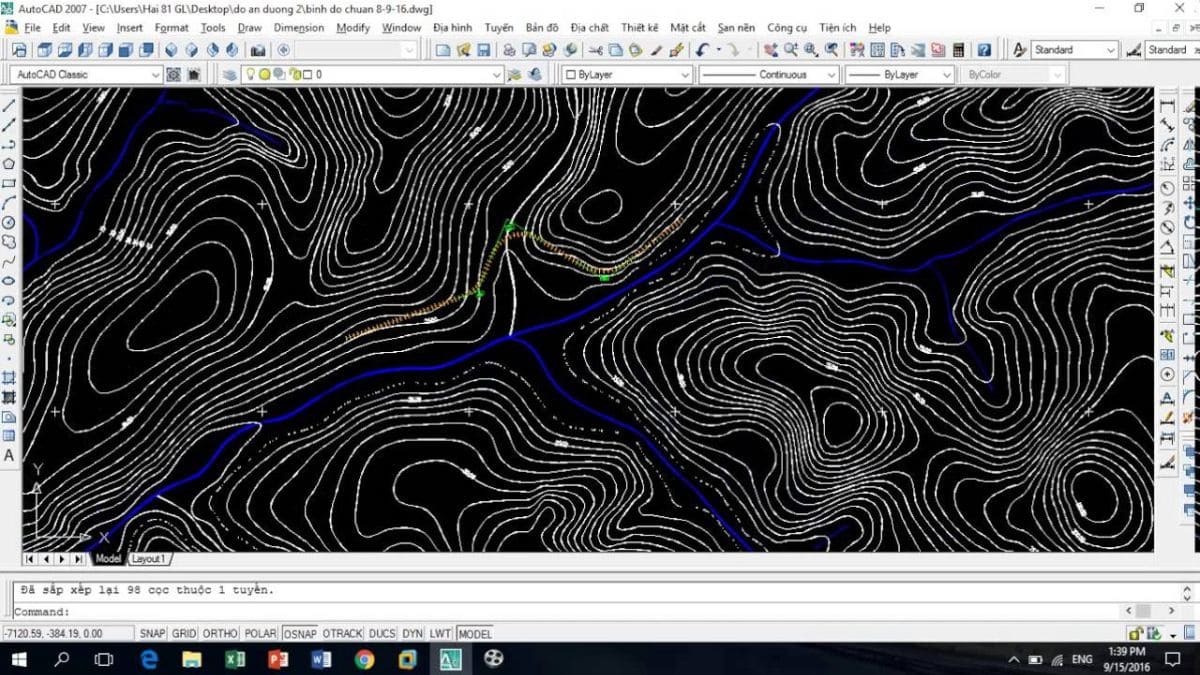Click the MODEL button in status bar
Screen dimensions: 1200x675
point(474,634)
